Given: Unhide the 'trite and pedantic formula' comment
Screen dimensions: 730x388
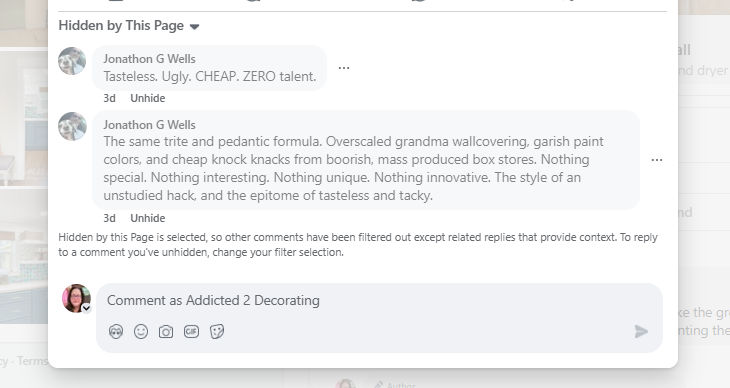Looking at the screenshot, I should coord(148,218).
